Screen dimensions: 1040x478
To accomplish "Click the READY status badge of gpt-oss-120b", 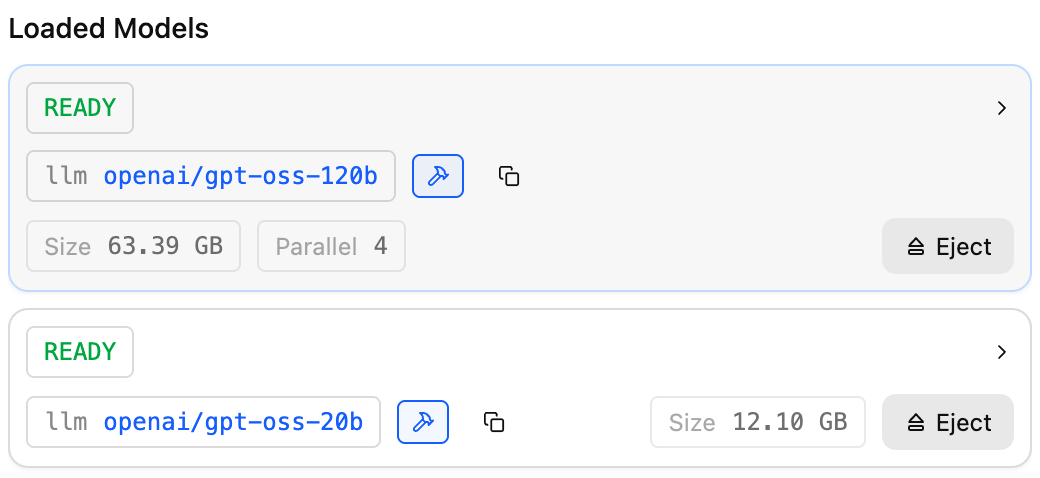I will [80, 108].
